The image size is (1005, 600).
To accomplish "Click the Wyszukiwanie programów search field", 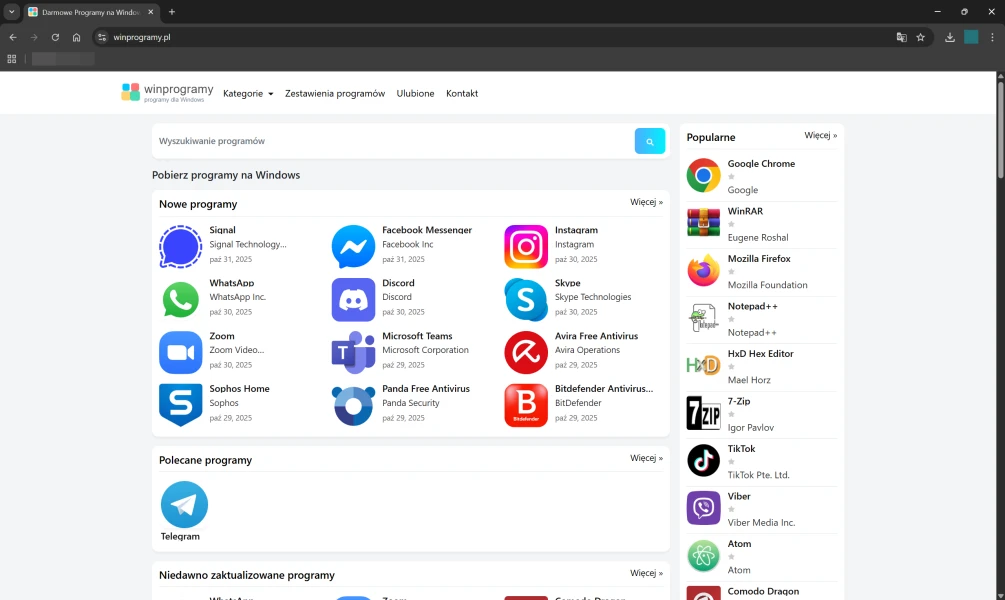I will (x=394, y=141).
